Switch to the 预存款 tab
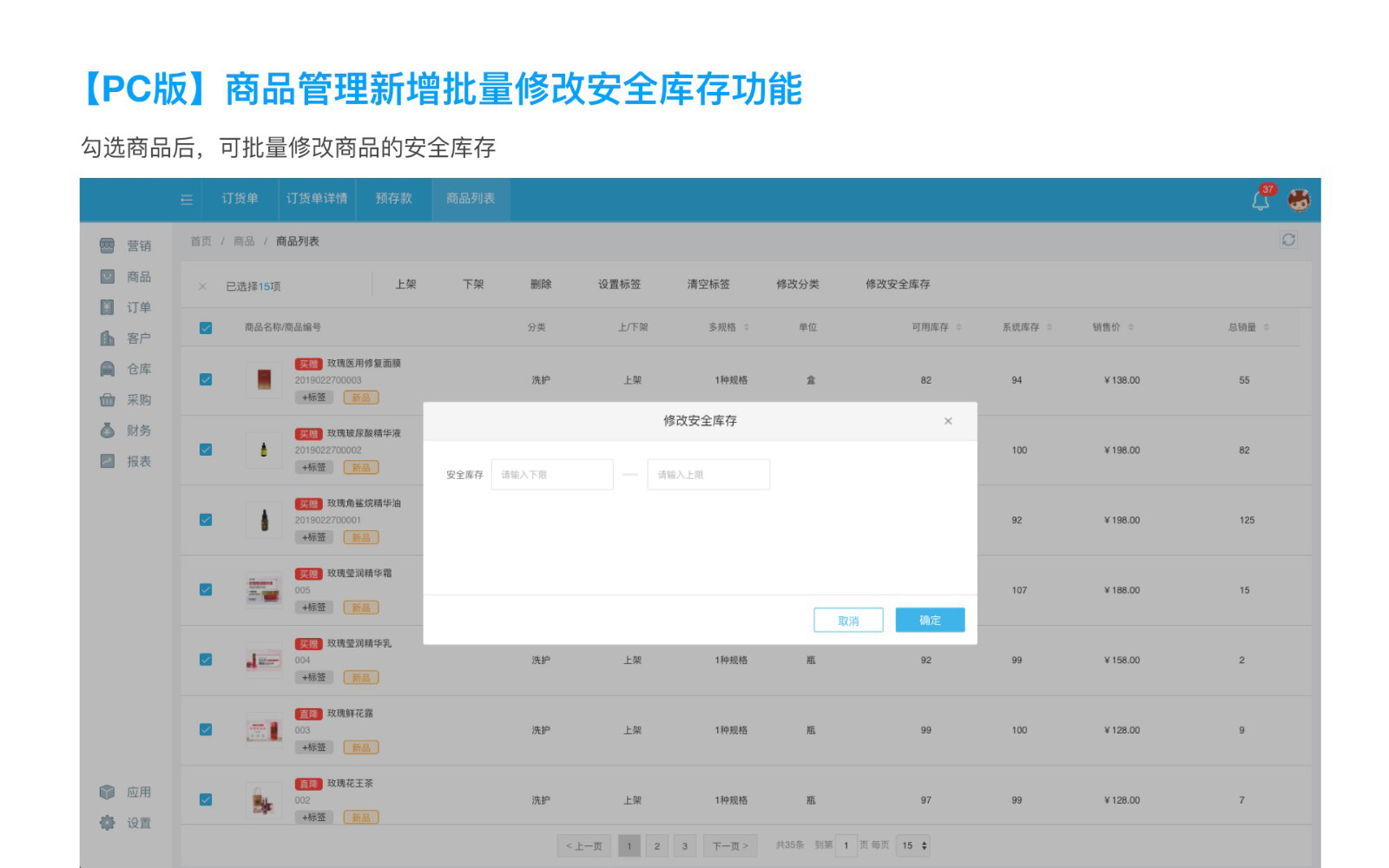 click(393, 199)
